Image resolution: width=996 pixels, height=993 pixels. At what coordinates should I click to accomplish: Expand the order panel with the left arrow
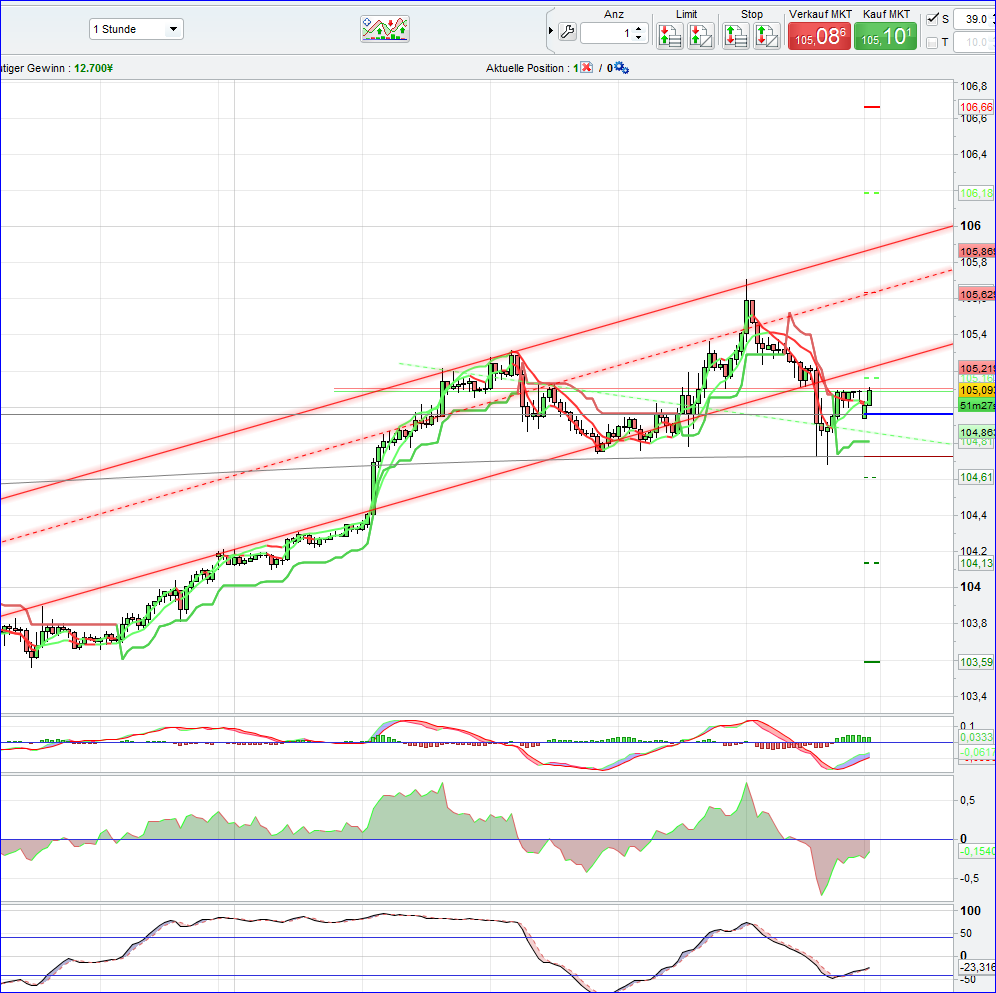pos(549,29)
